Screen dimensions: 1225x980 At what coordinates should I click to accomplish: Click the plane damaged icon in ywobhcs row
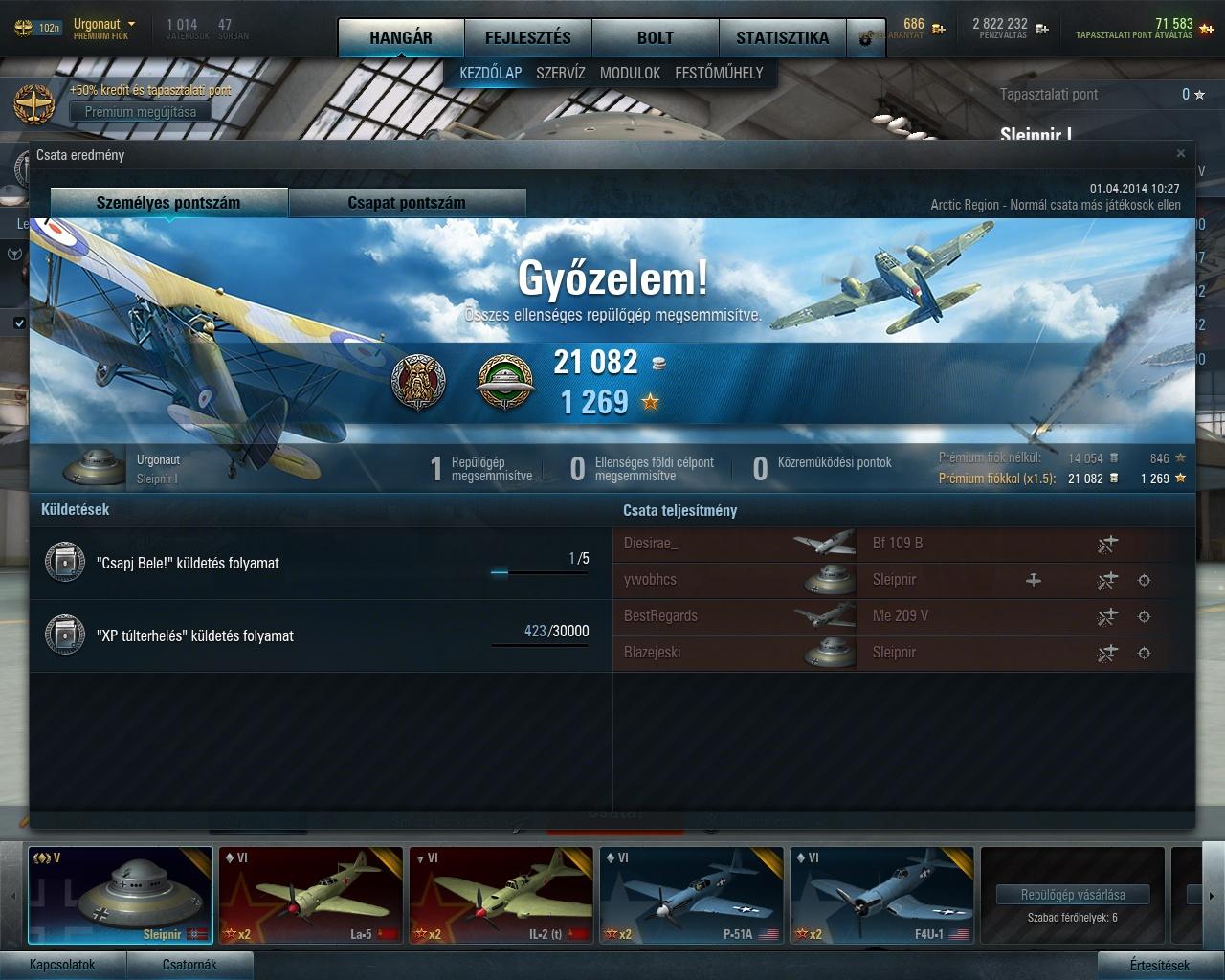pos(1107,581)
